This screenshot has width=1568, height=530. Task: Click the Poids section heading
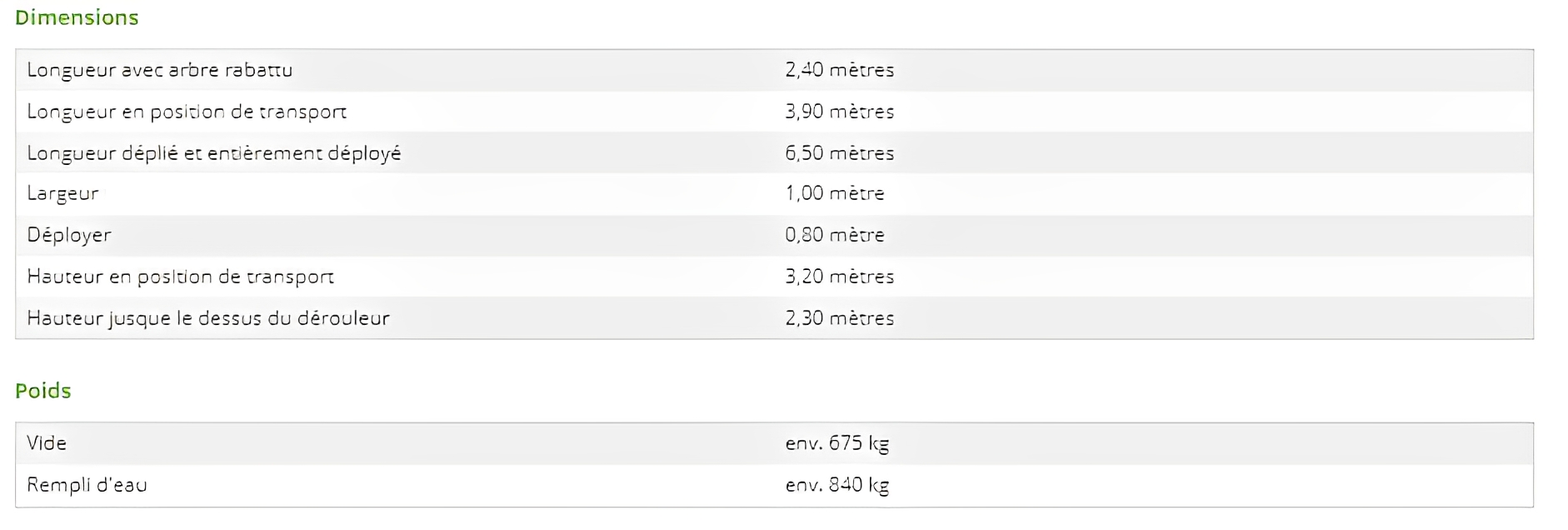(x=43, y=391)
